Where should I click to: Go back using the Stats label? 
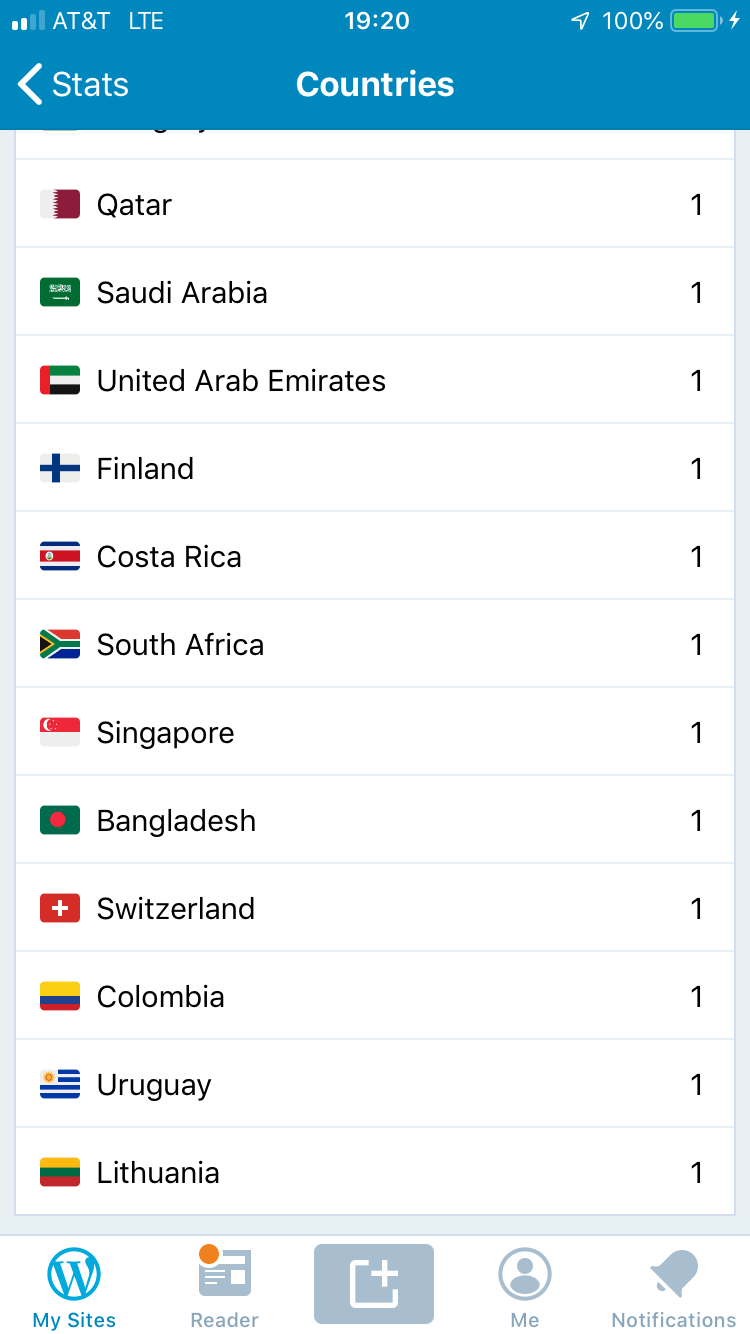click(x=90, y=85)
